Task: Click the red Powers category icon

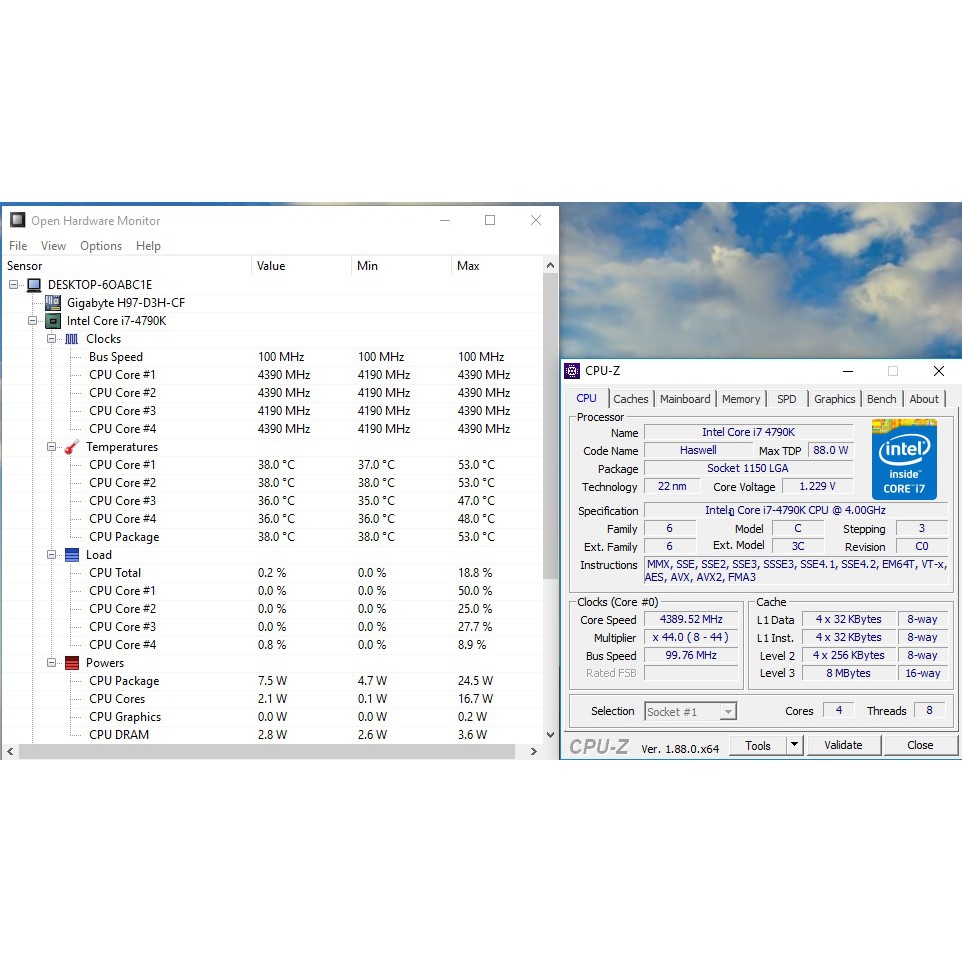Action: coord(72,663)
